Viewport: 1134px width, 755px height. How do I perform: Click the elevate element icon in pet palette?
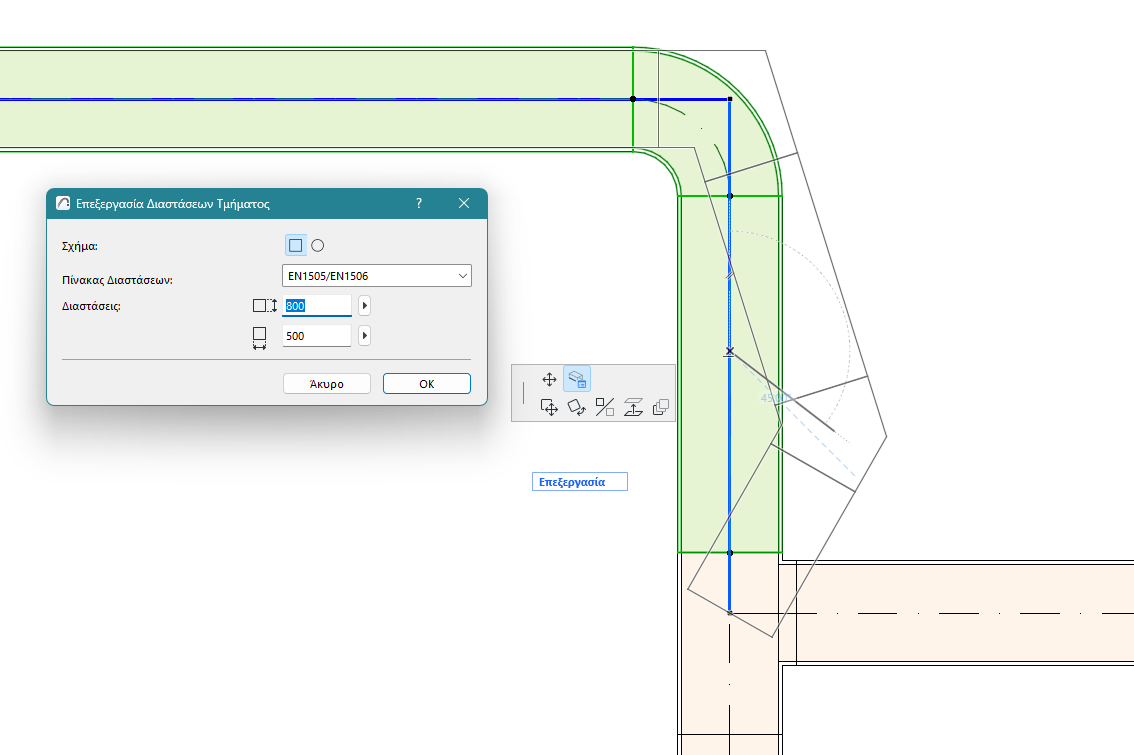coord(633,407)
